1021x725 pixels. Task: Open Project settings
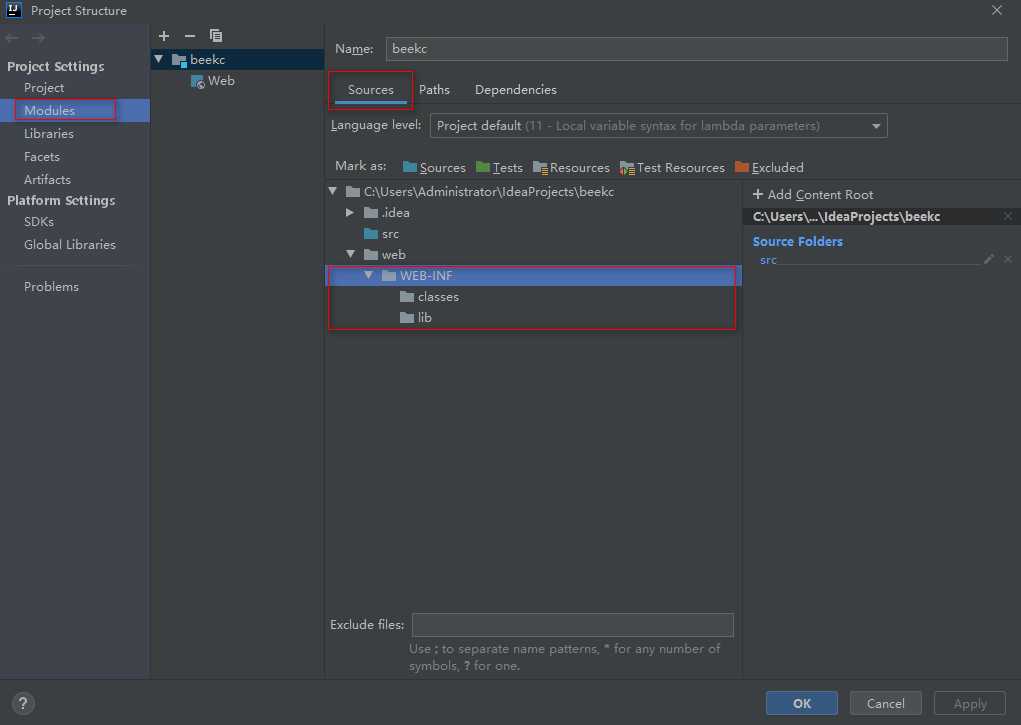click(x=44, y=87)
